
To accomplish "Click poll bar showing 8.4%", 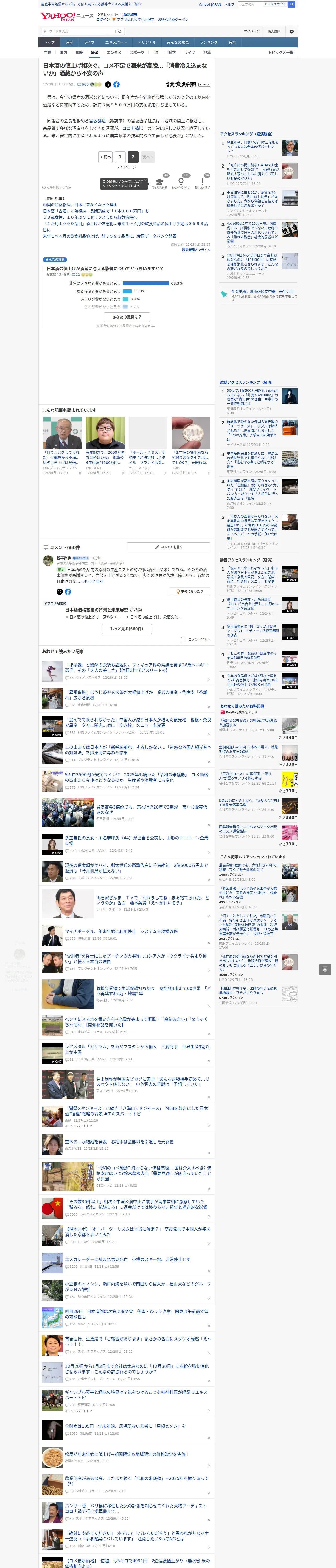I will click(x=126, y=299).
